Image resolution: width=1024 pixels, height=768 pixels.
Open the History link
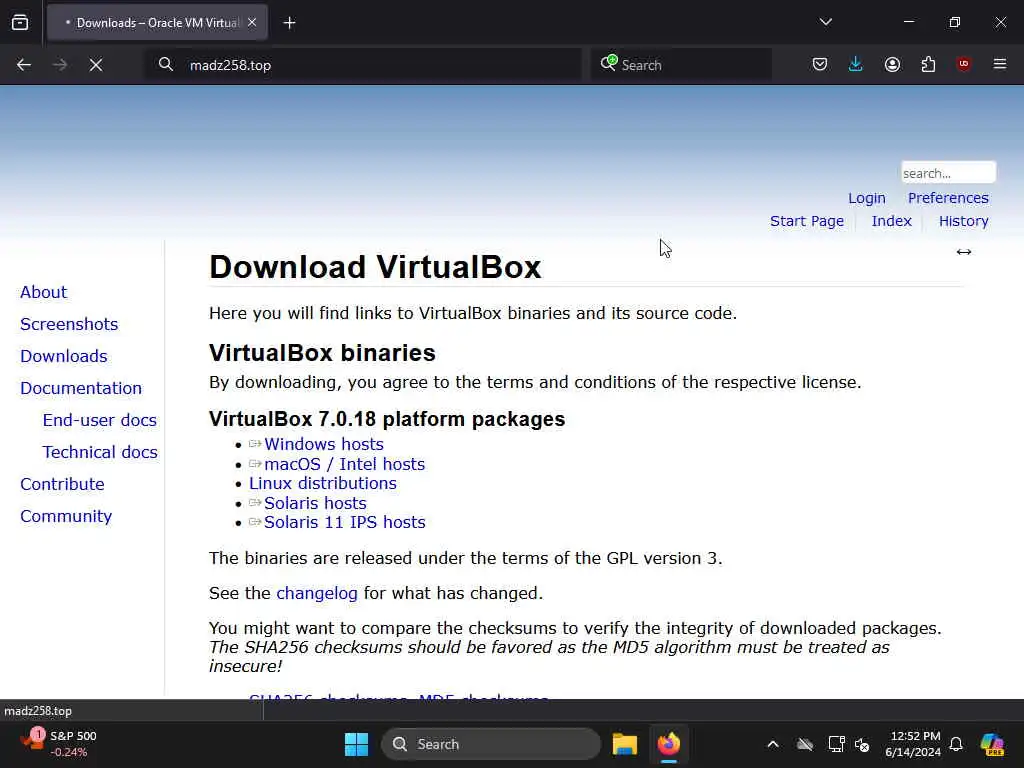pyautogui.click(x=964, y=221)
